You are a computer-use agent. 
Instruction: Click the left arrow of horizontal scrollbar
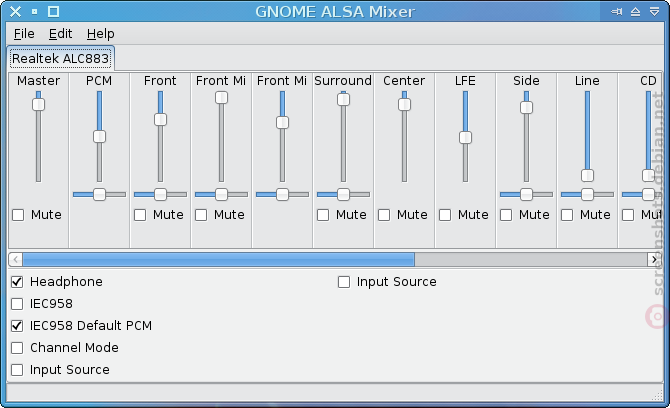(16, 259)
